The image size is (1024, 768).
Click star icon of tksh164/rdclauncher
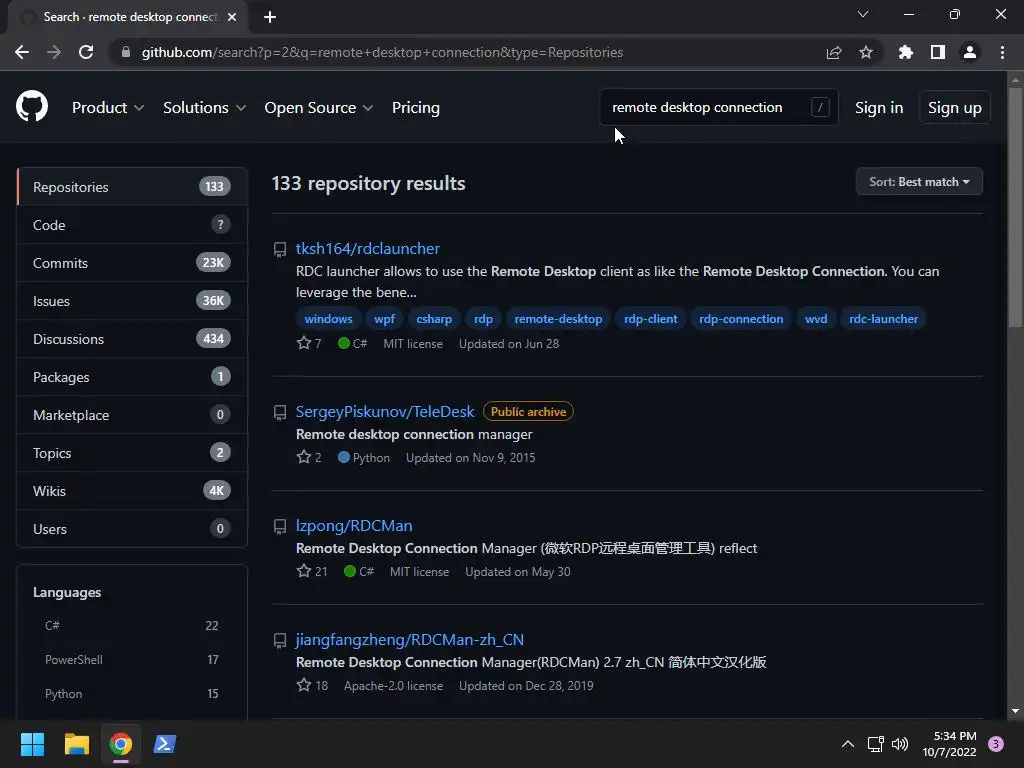304,343
